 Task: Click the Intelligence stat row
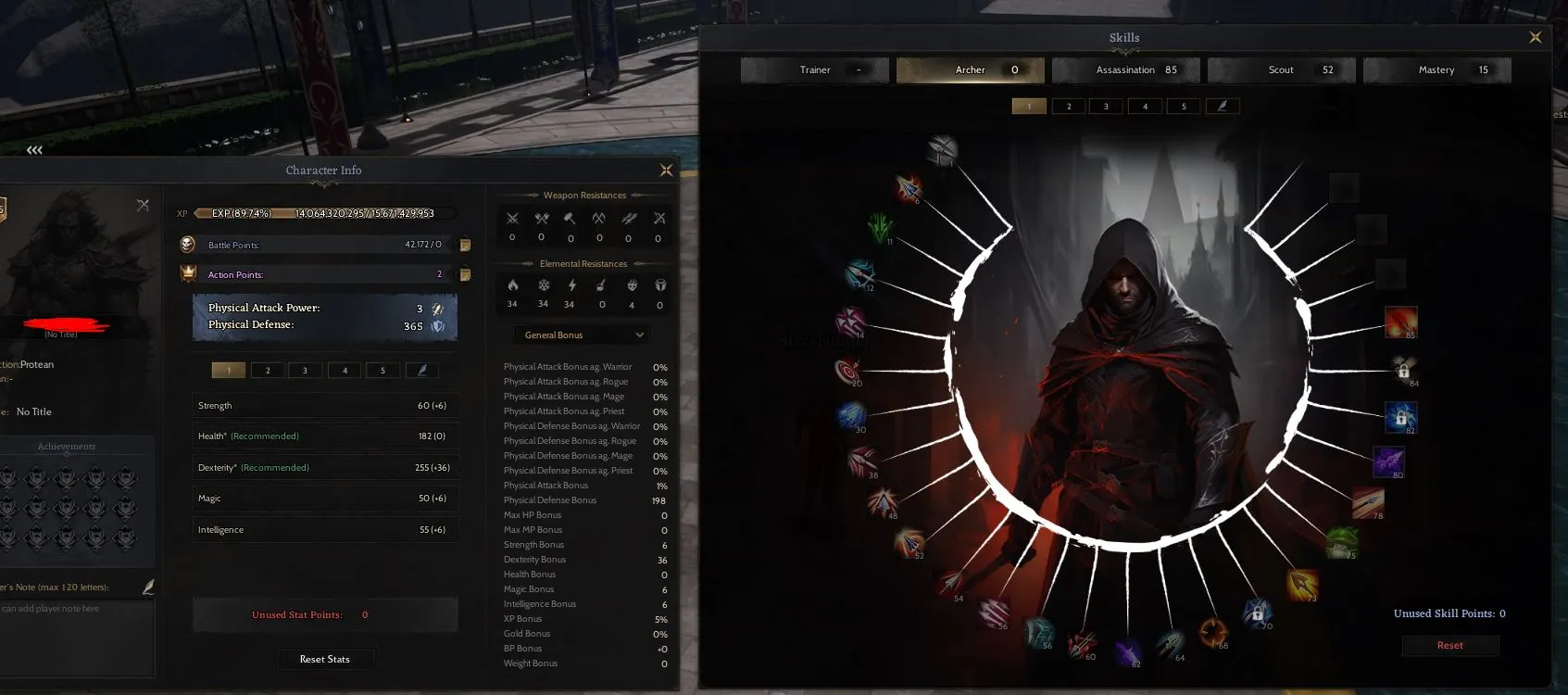[325, 529]
